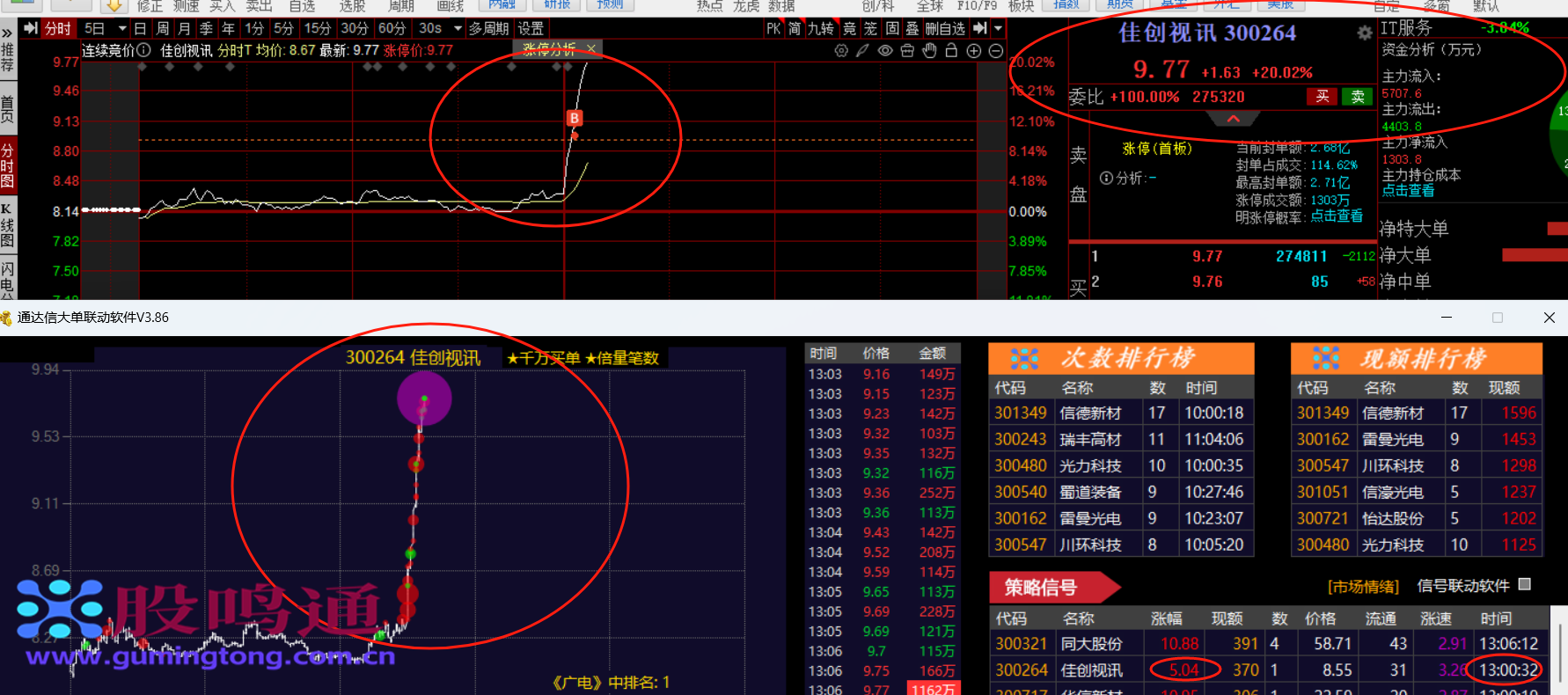Click the info icon beside 连续竞价
This screenshot has width=1568, height=695.
143,50
